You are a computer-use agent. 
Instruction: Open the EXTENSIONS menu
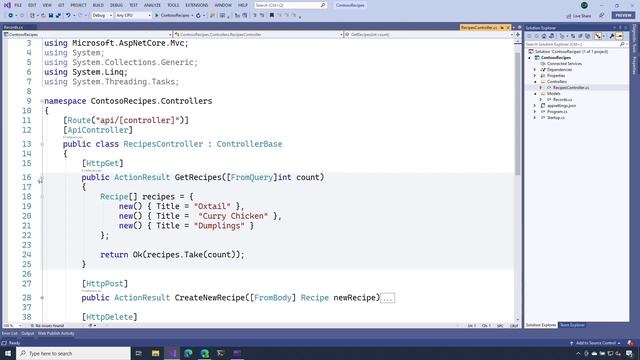tap(197, 5)
